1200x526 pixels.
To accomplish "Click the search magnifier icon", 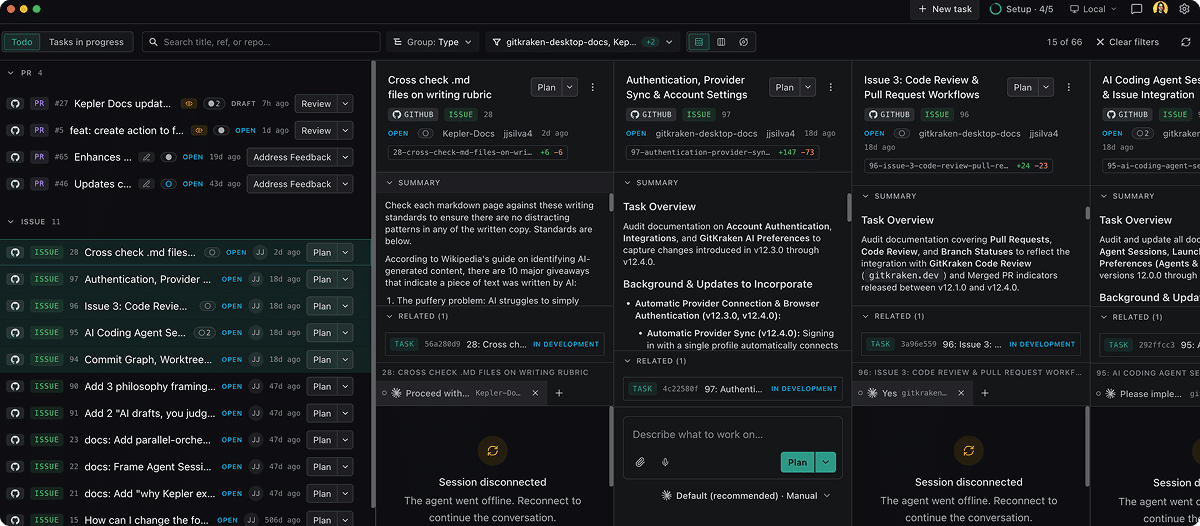I will coord(154,42).
